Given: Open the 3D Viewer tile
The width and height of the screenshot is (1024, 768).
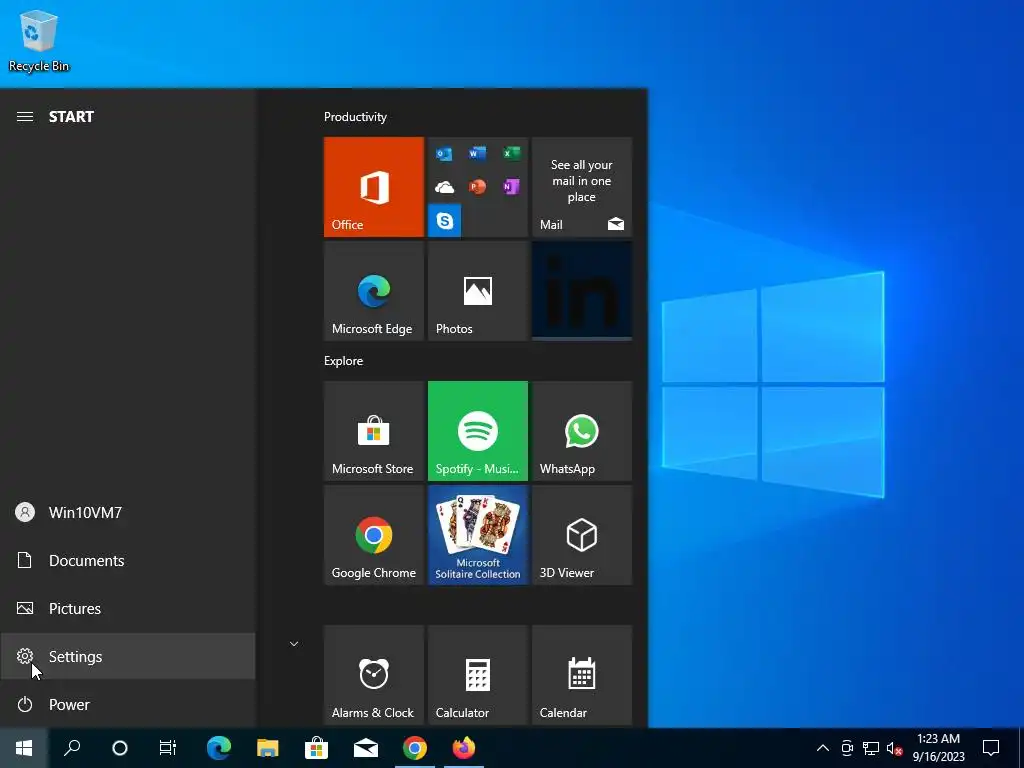Looking at the screenshot, I should [582, 535].
